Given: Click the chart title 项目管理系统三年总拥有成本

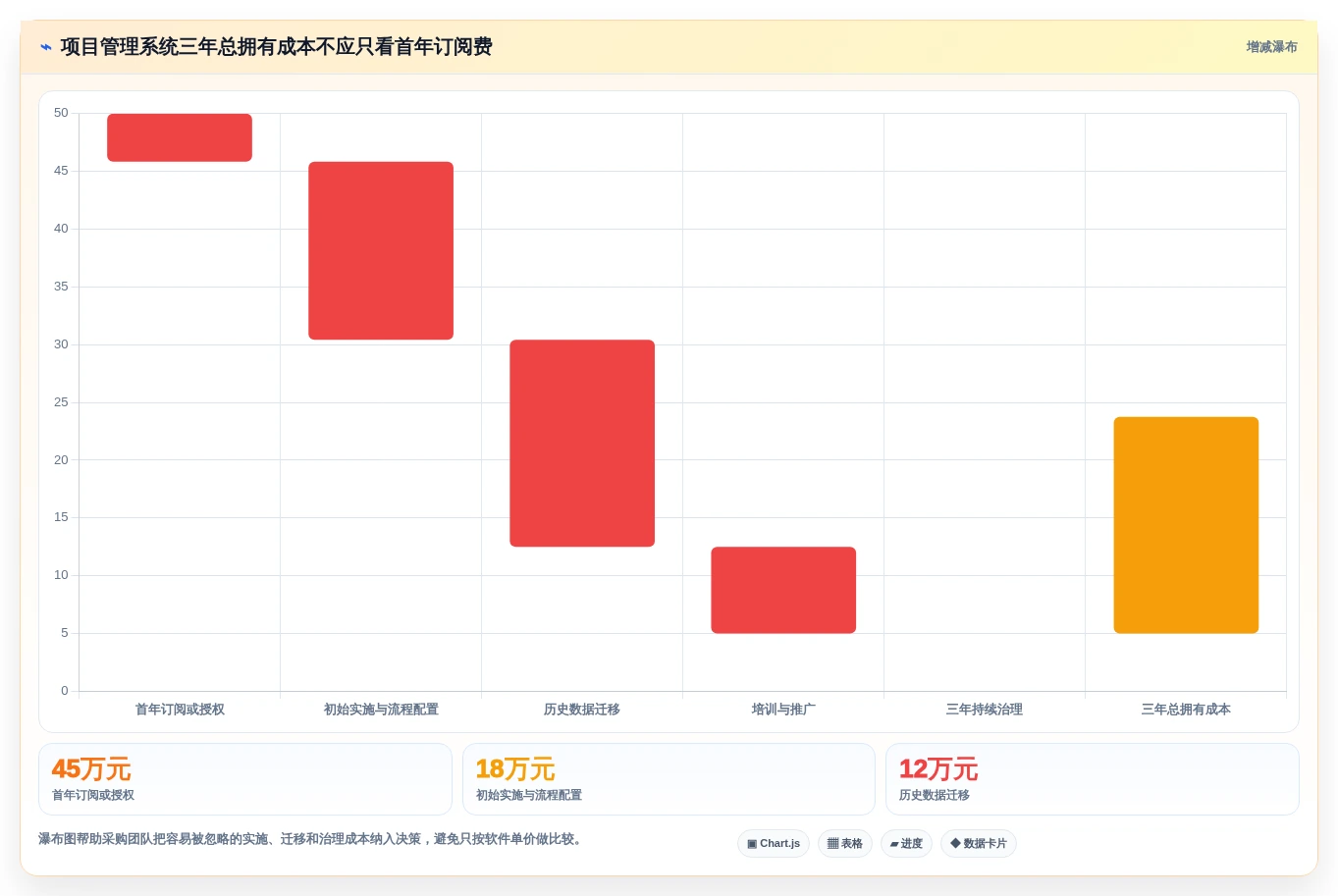Looking at the screenshot, I should click(x=276, y=47).
